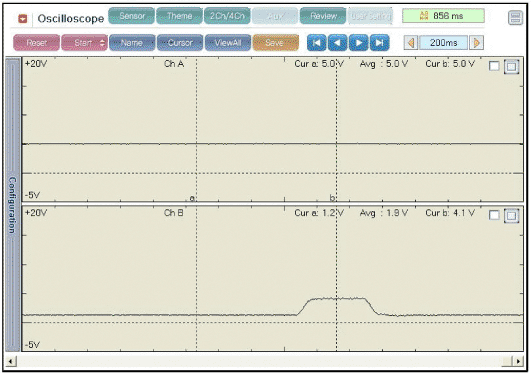Switch the 2Ch/4Ch channel mode
This screenshot has height=373, width=531.
point(227,16)
